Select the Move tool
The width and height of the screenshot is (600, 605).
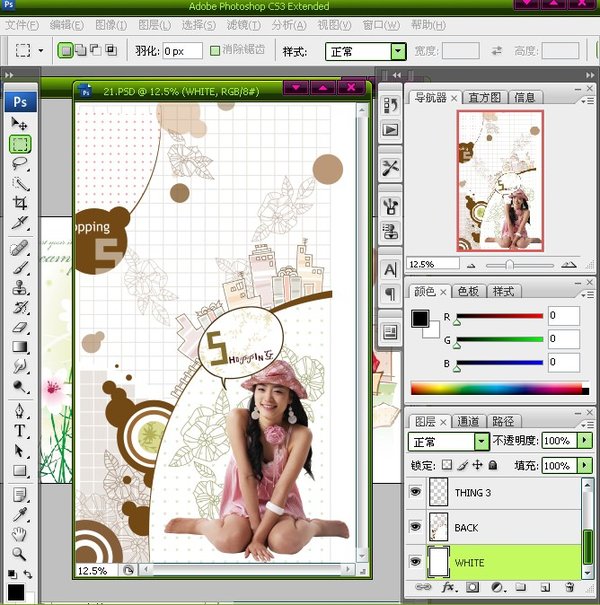20,123
